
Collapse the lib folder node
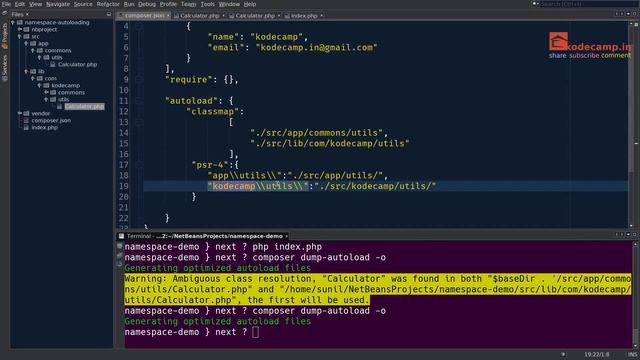pyautogui.click(x=26, y=71)
